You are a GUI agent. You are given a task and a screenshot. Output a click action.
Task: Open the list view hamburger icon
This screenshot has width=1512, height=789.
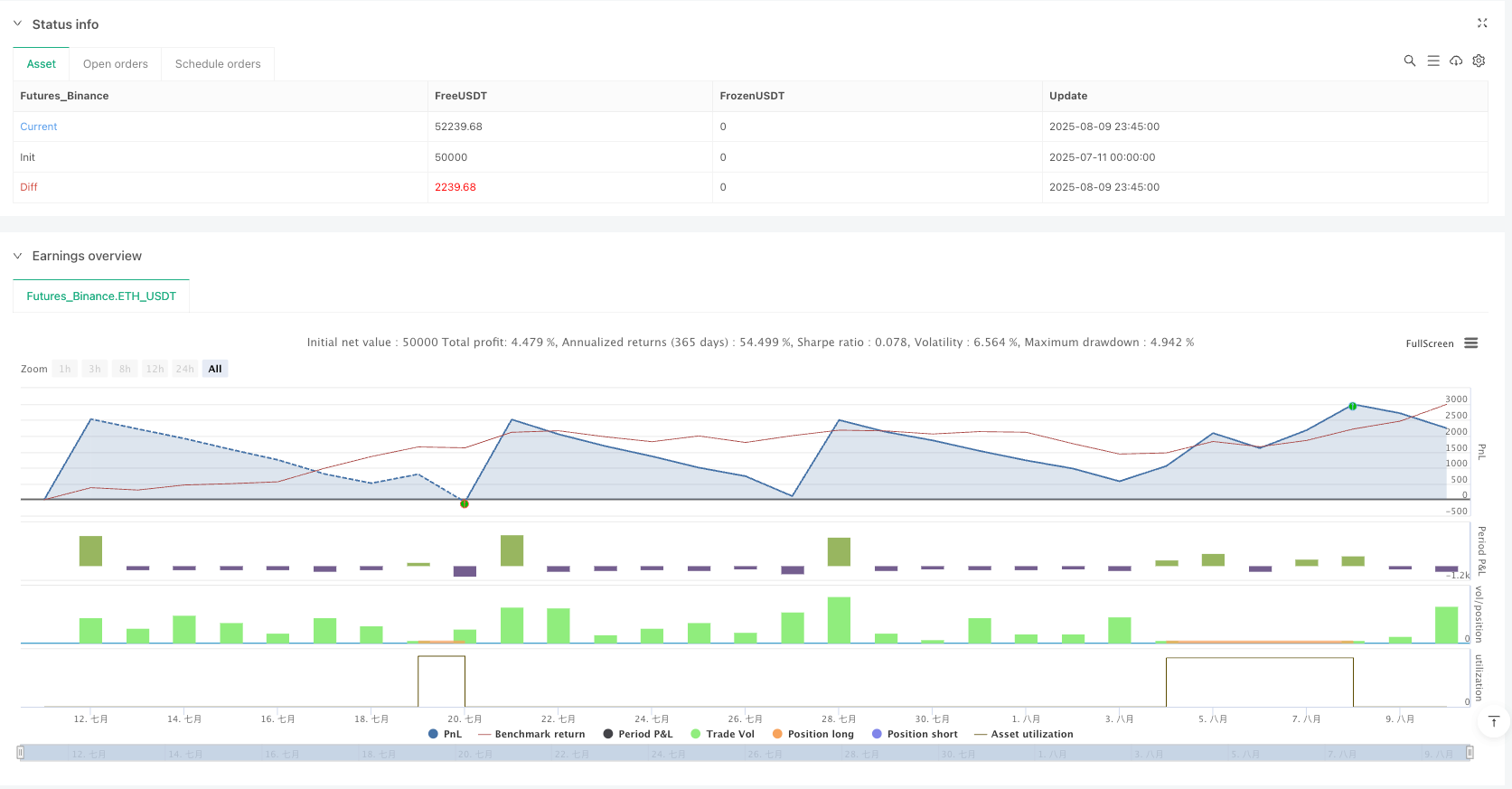click(x=1432, y=61)
